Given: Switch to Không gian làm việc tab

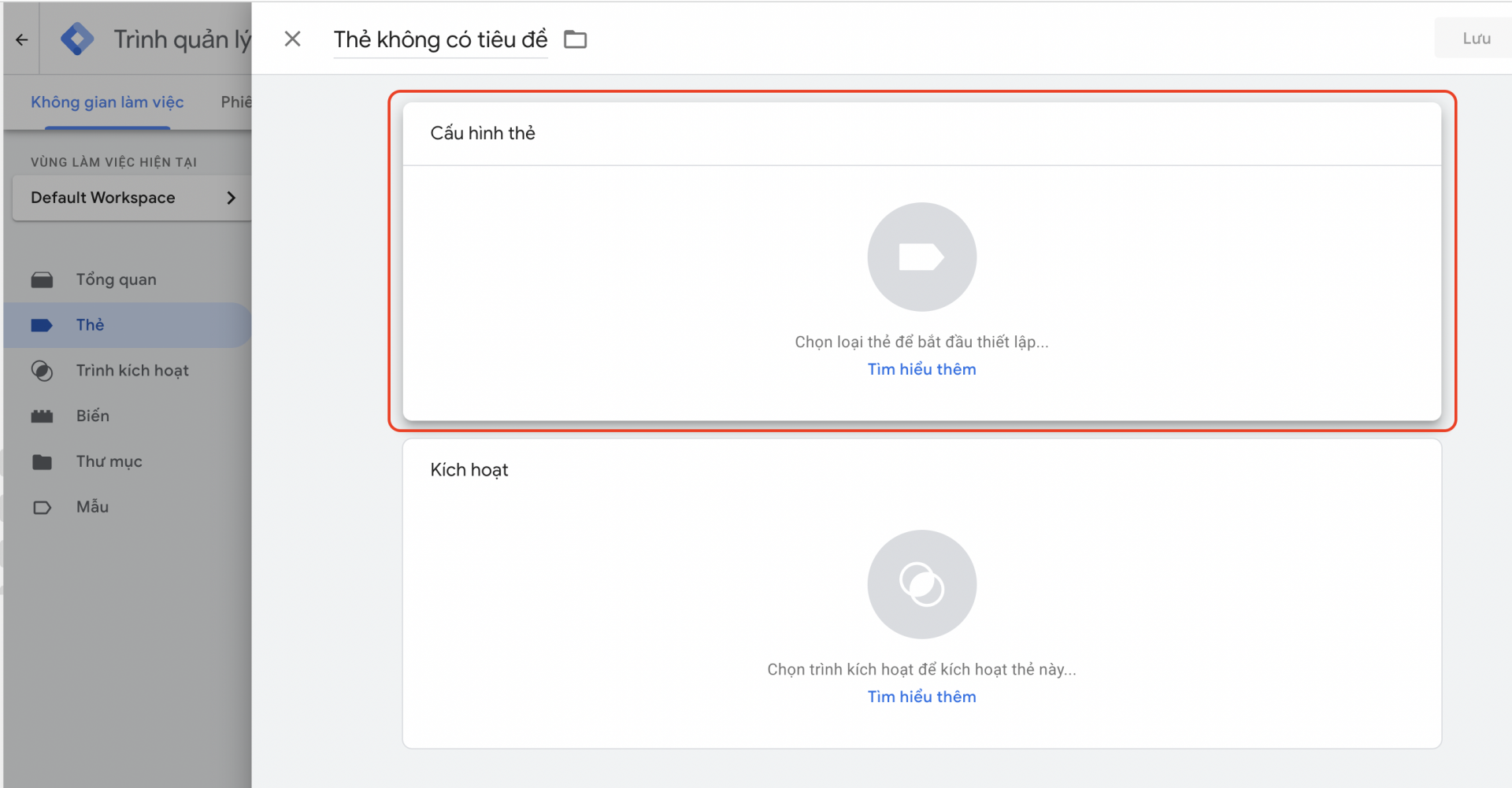Looking at the screenshot, I should click(x=107, y=102).
